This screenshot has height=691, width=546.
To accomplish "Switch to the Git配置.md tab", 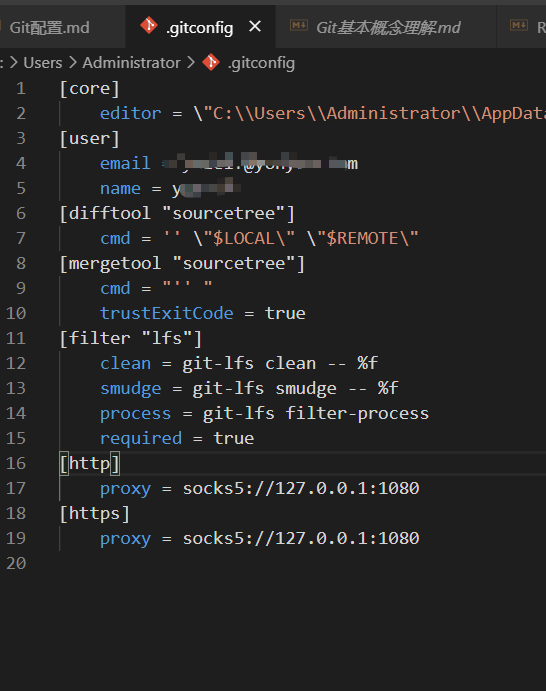I will [x=49, y=28].
